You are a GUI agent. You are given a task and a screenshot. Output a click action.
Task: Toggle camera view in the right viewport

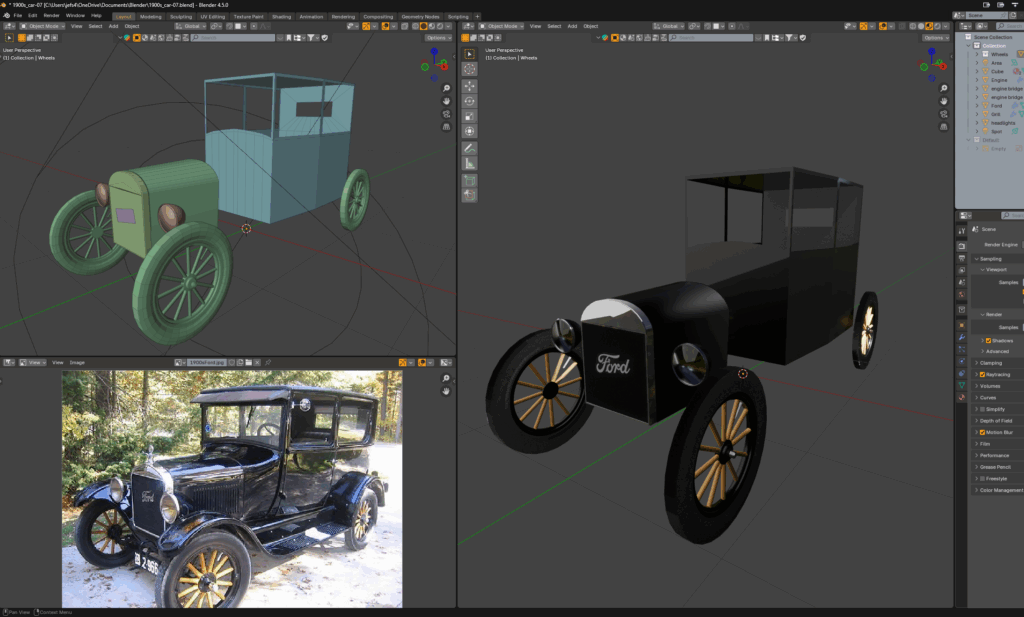944,114
